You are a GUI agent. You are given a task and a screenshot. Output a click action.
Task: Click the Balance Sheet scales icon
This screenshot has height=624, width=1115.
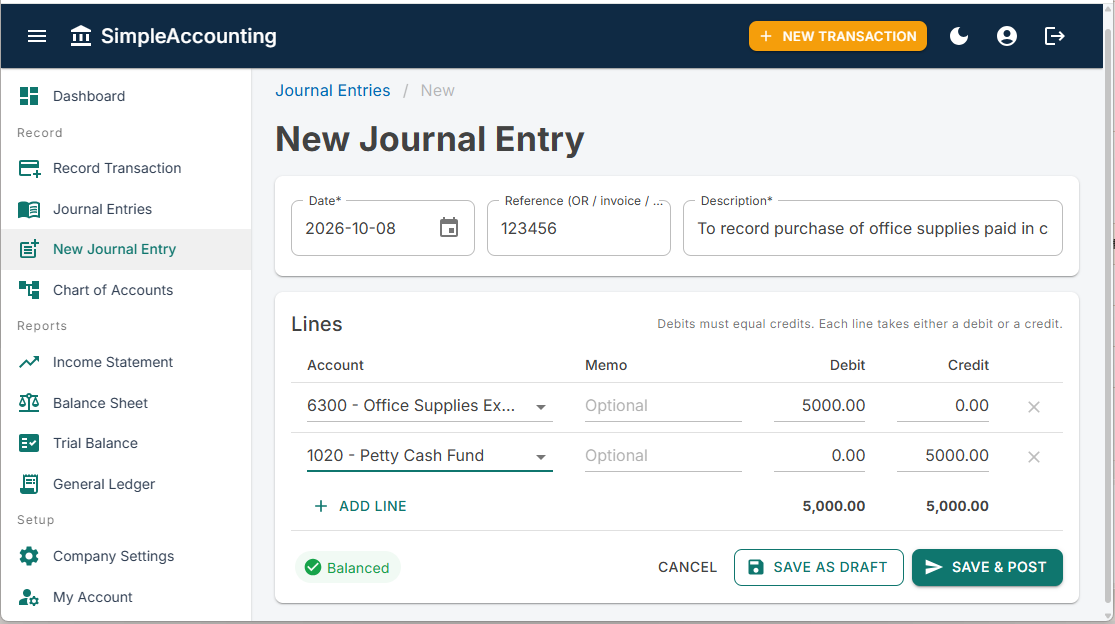coord(29,403)
